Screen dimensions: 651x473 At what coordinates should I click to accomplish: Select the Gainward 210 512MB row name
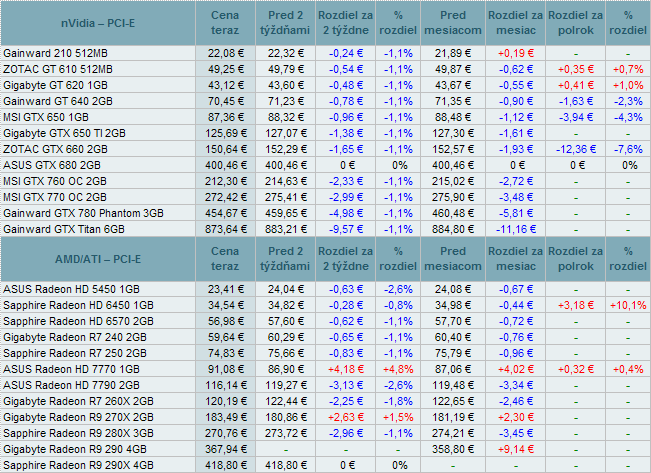pos(55,54)
